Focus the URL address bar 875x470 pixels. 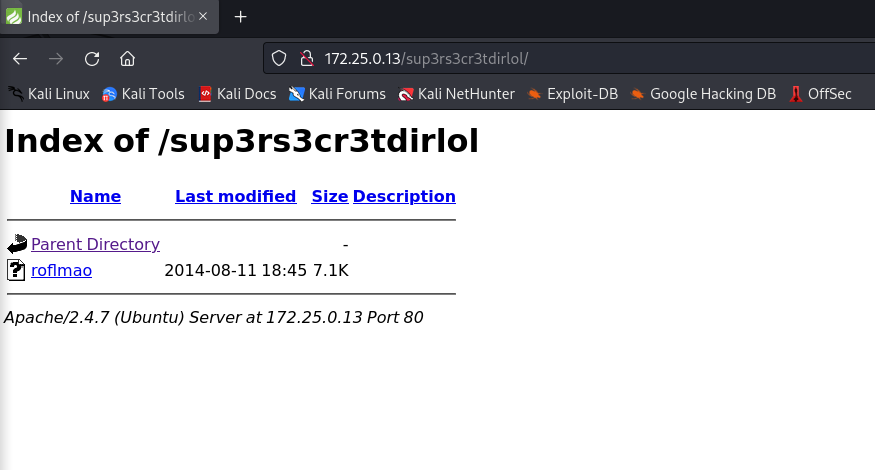(x=569, y=59)
